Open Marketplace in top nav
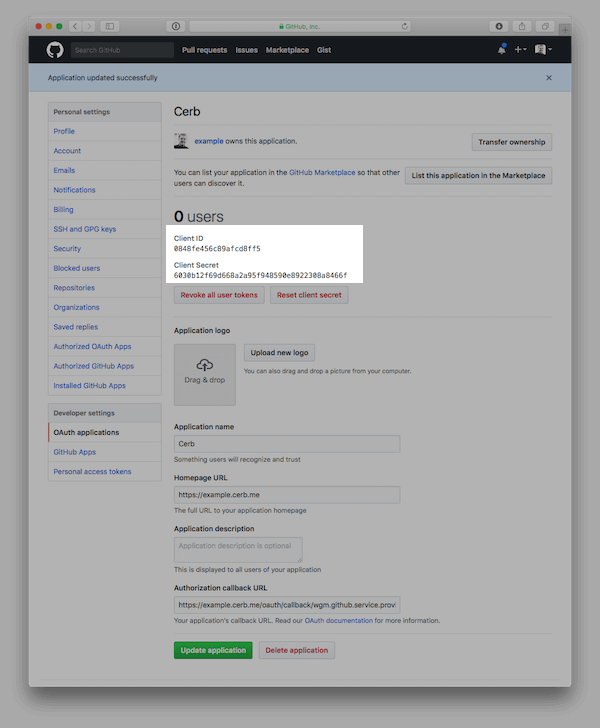 tap(287, 50)
